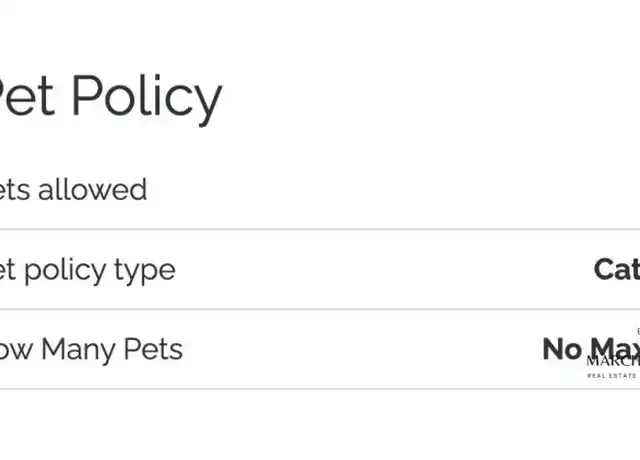Select the 'Pets allowed' text
Image resolution: width=640 pixels, height=460 pixels.
[73, 190]
